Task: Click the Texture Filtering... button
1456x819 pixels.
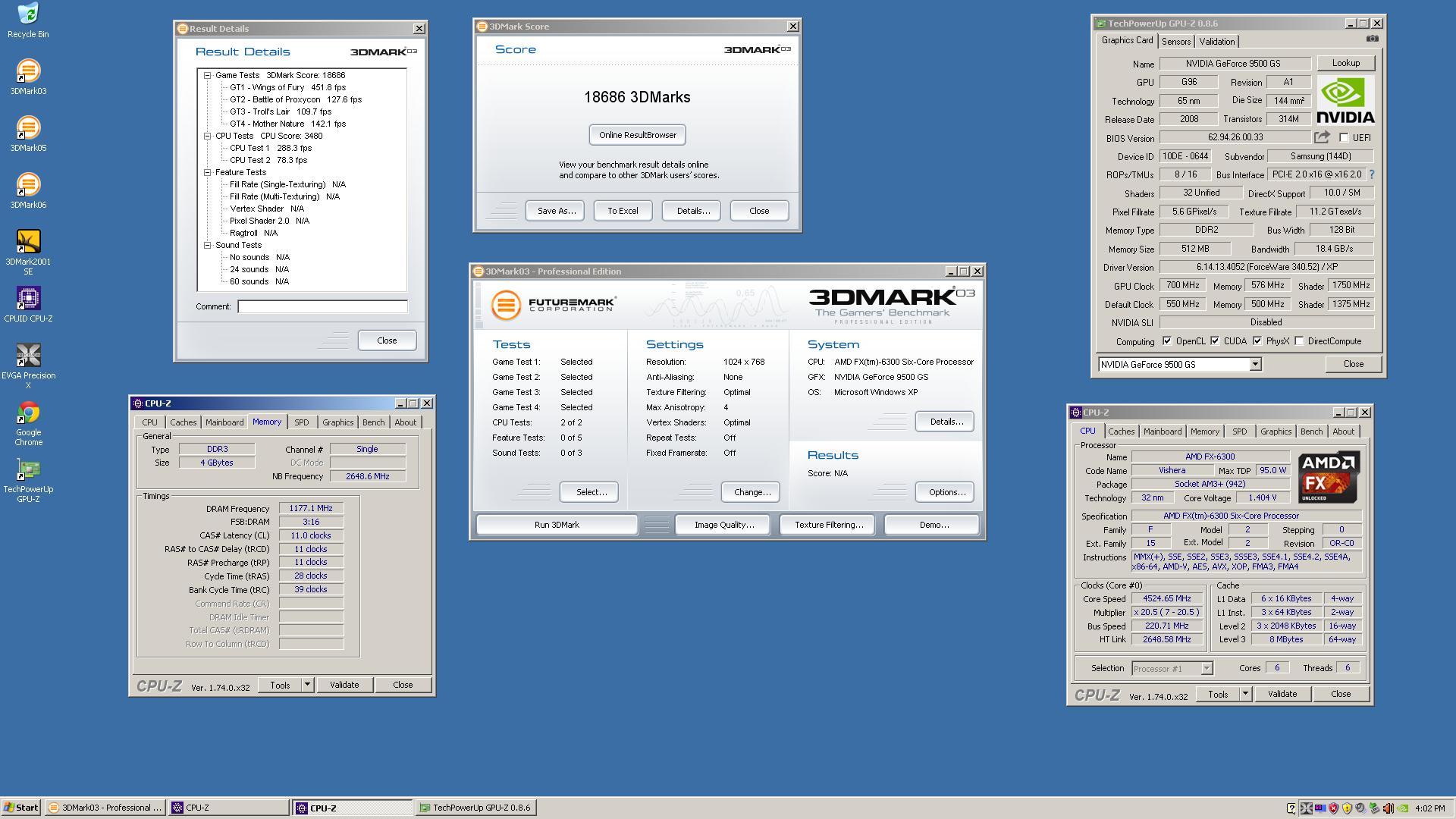Action: pyautogui.click(x=829, y=525)
